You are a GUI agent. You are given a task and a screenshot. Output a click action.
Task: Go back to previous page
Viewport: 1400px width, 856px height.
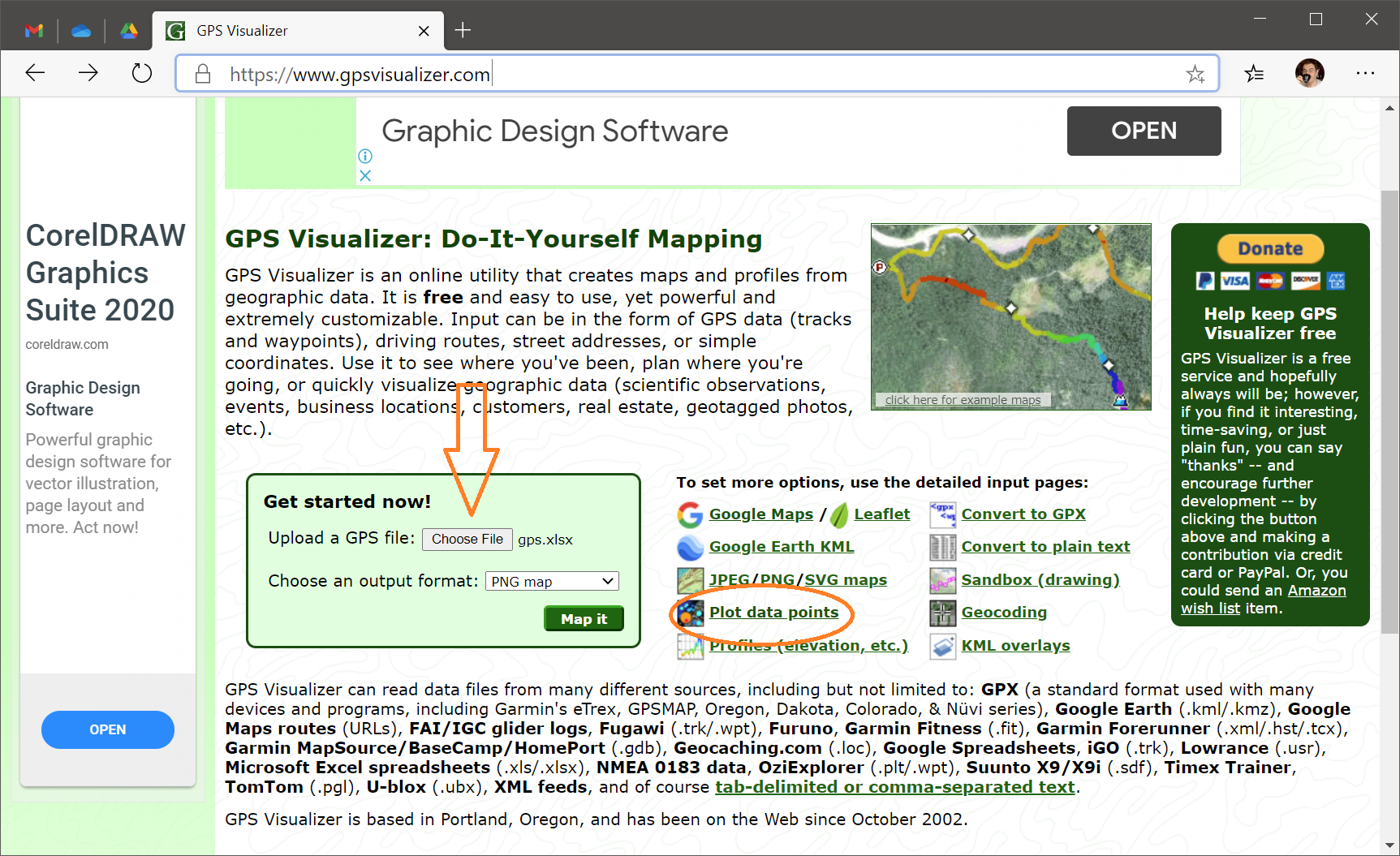coord(35,74)
